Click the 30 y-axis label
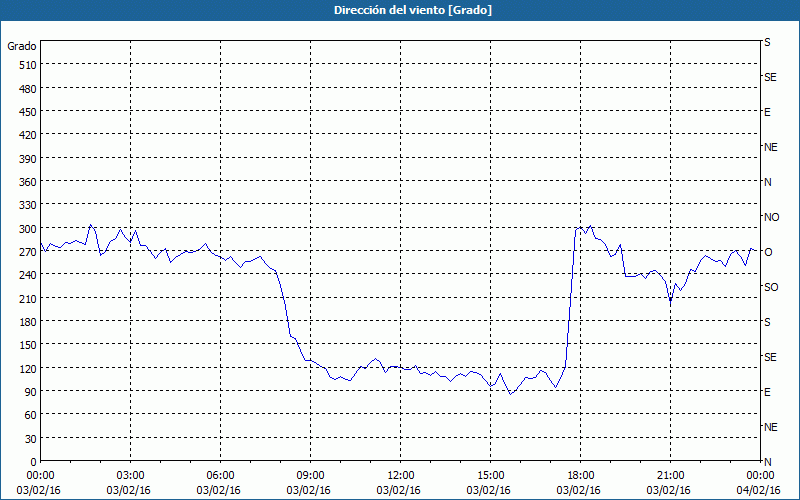800x500 pixels. click(31, 439)
